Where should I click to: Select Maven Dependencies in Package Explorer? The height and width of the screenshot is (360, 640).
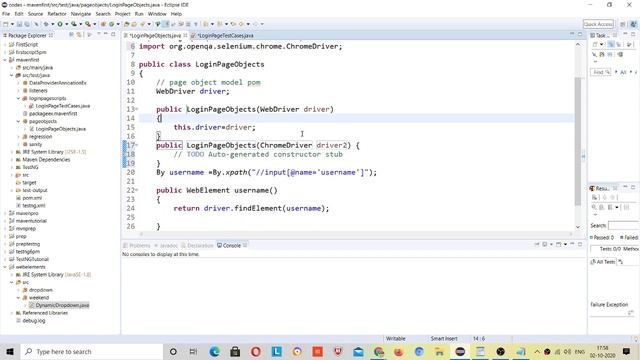tap(46, 160)
